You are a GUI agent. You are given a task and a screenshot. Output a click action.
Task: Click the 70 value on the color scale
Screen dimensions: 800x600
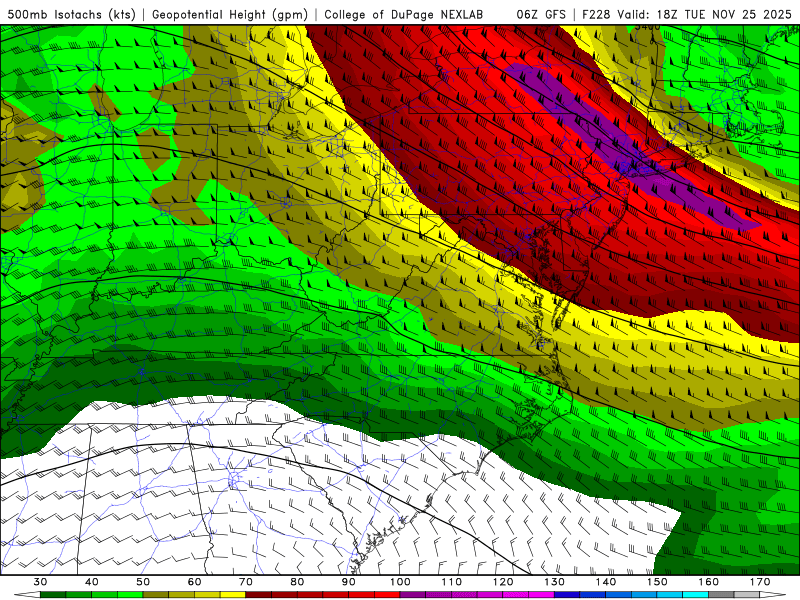point(246,582)
